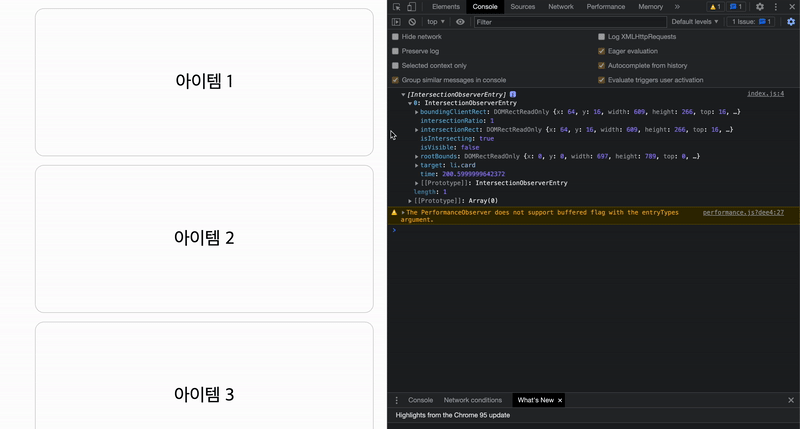The width and height of the screenshot is (800, 429).
Task: Expand boundingClientRect property
Action: pyautogui.click(x=416, y=112)
